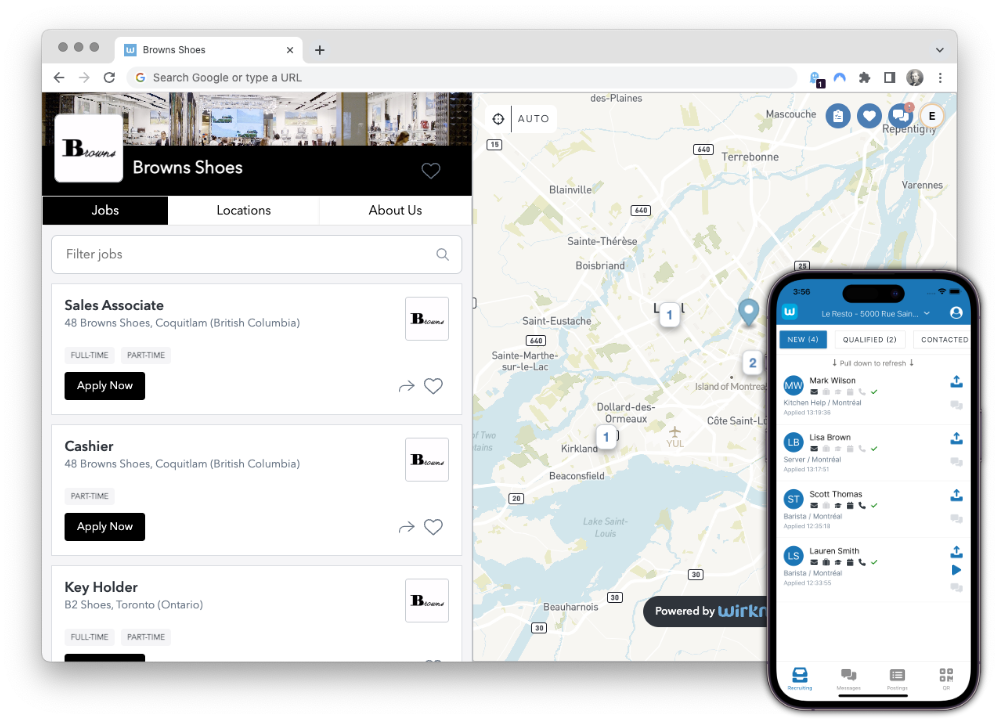1000x728 pixels.
Task: Click Mark Wilson's upload icon
Action: click(956, 381)
